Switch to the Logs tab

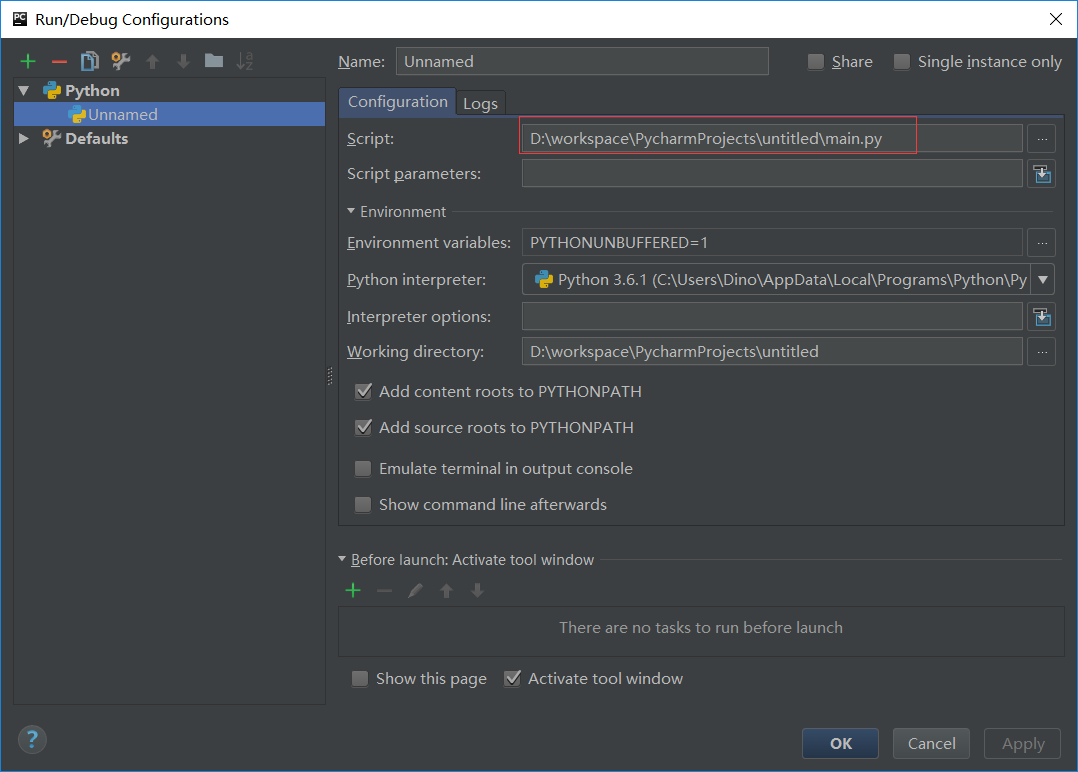point(480,104)
